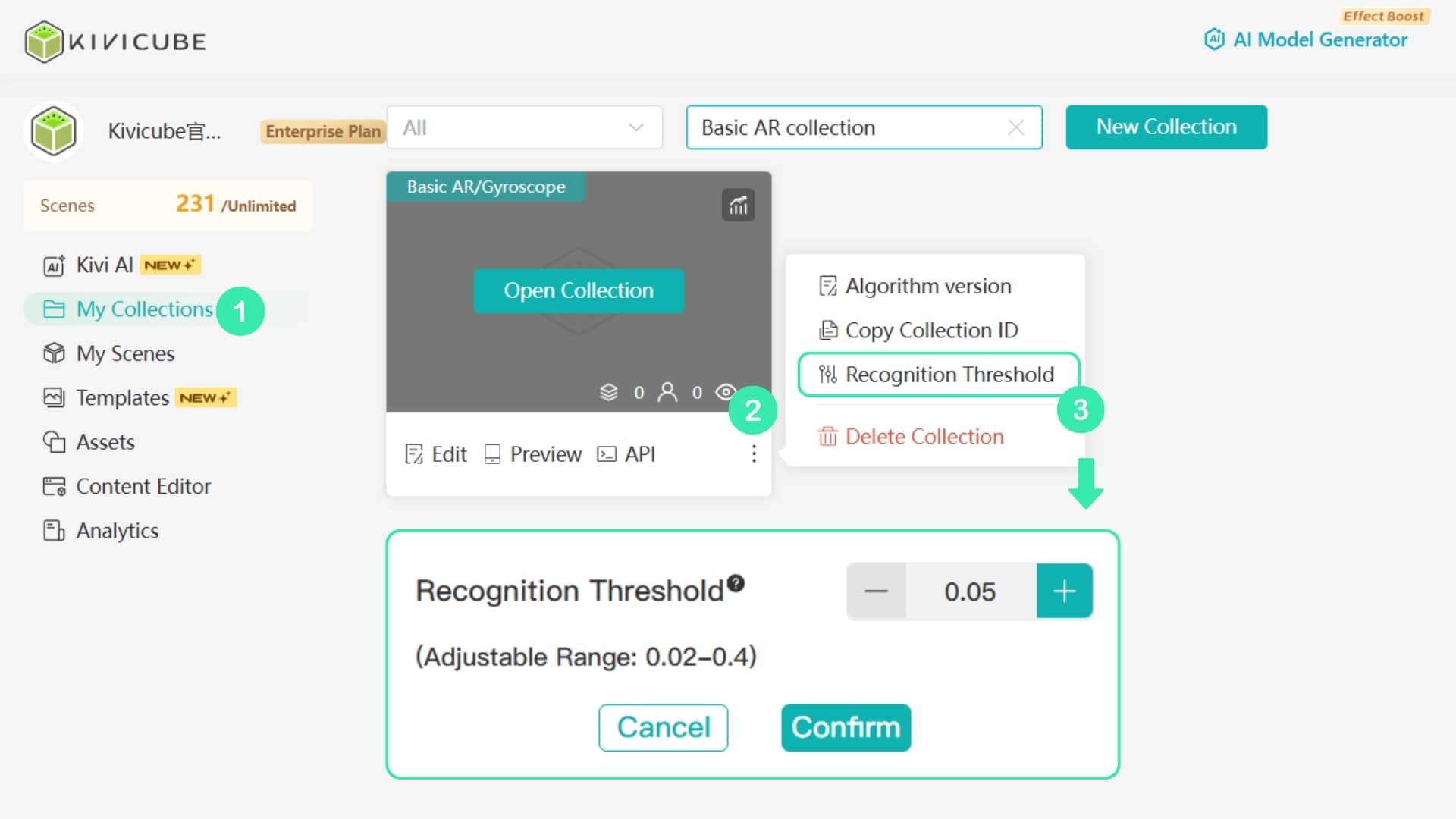Click the Content Editor icon
Viewport: 1456px width, 819px height.
point(54,486)
